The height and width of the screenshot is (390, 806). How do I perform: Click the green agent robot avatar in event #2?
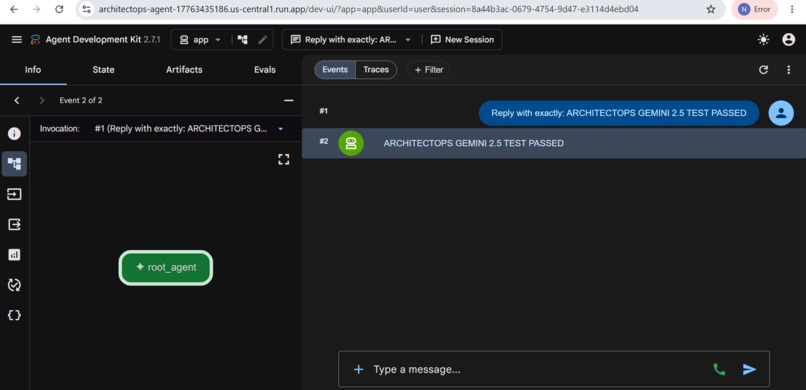[x=351, y=143]
